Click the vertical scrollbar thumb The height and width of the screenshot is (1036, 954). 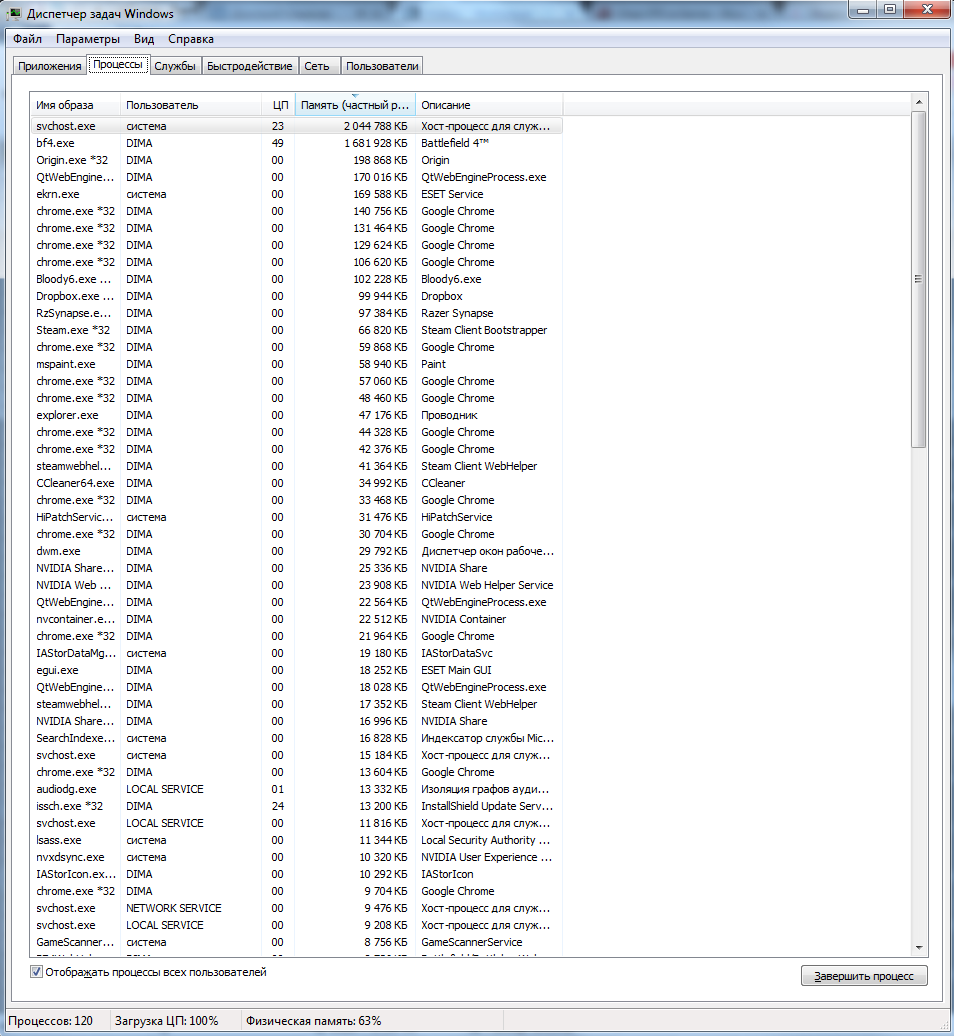(918, 279)
